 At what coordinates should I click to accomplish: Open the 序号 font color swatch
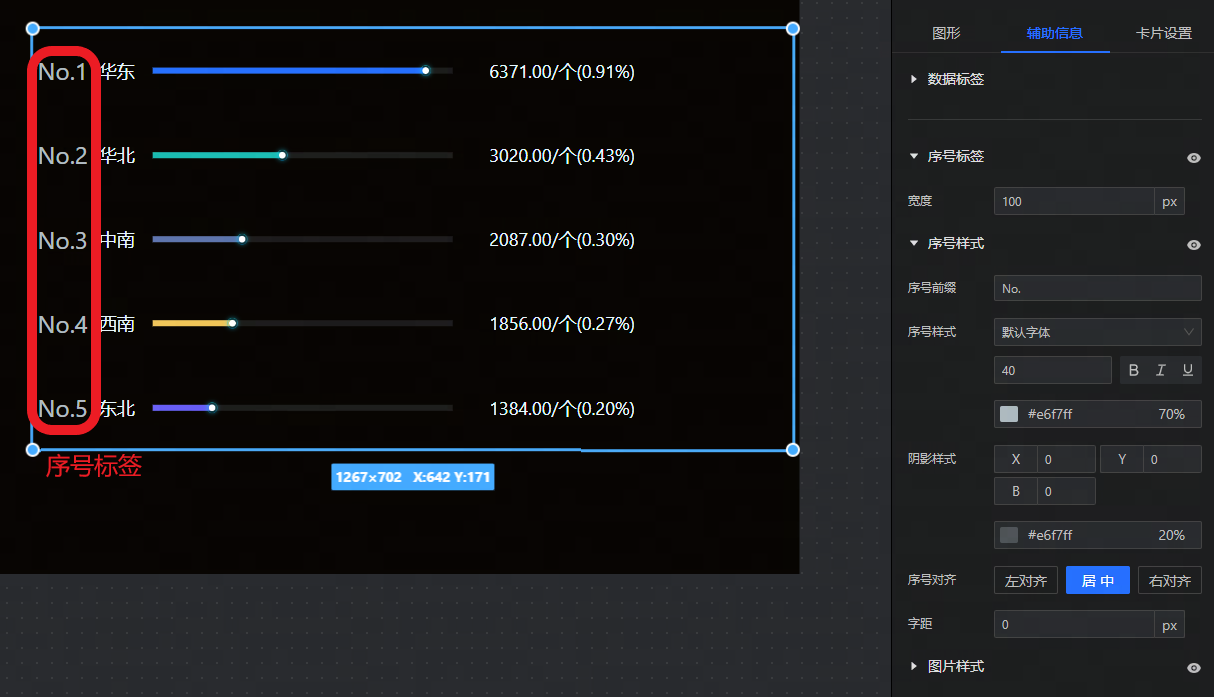1009,414
